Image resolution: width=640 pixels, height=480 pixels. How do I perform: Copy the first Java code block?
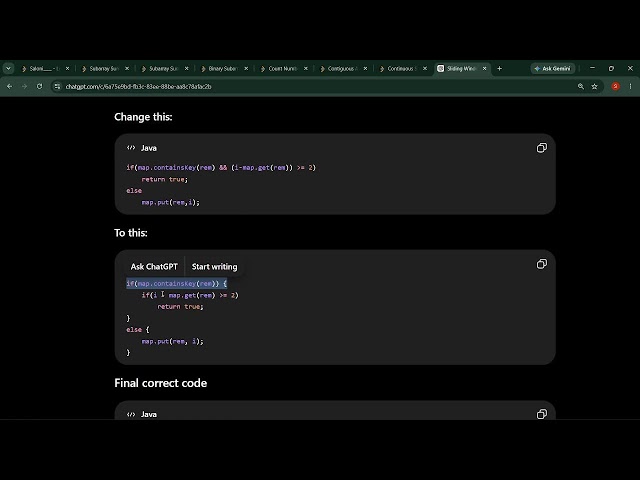click(542, 148)
